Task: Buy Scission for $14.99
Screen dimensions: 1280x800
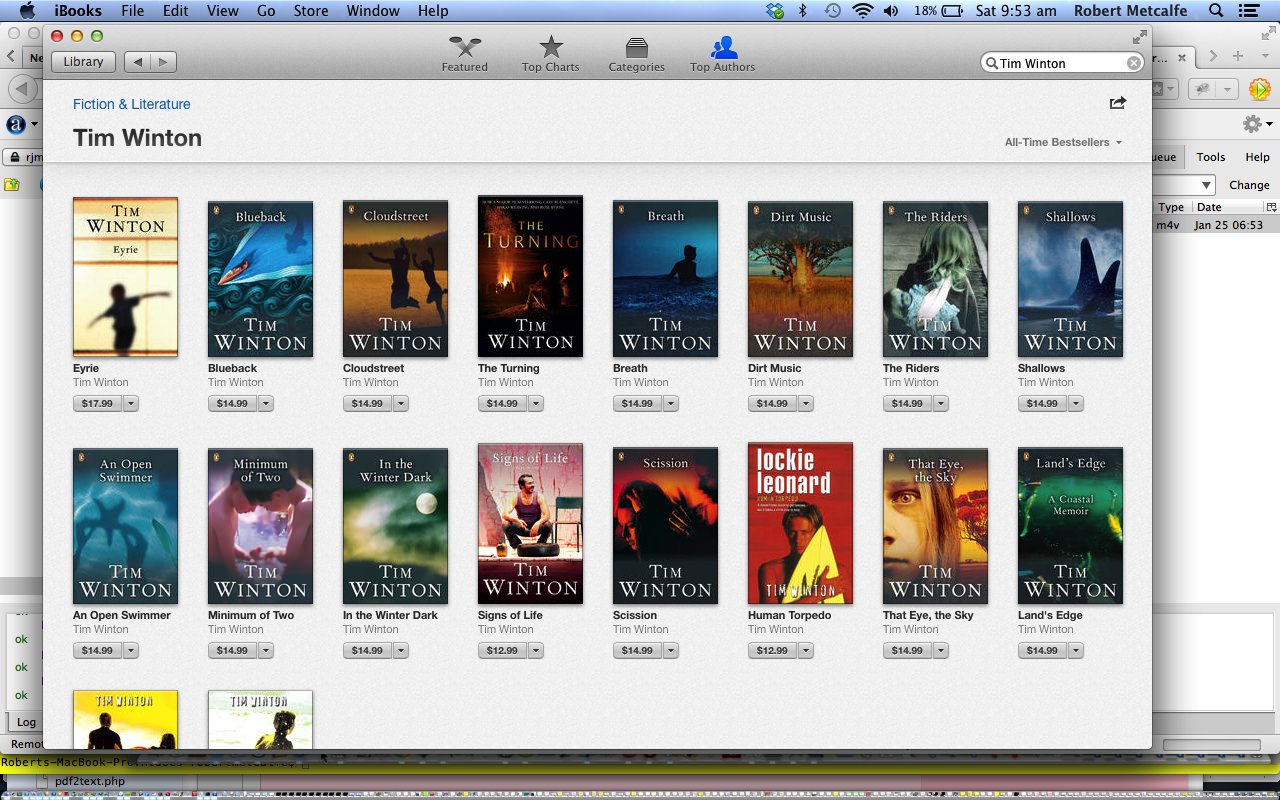Action: click(x=637, y=651)
